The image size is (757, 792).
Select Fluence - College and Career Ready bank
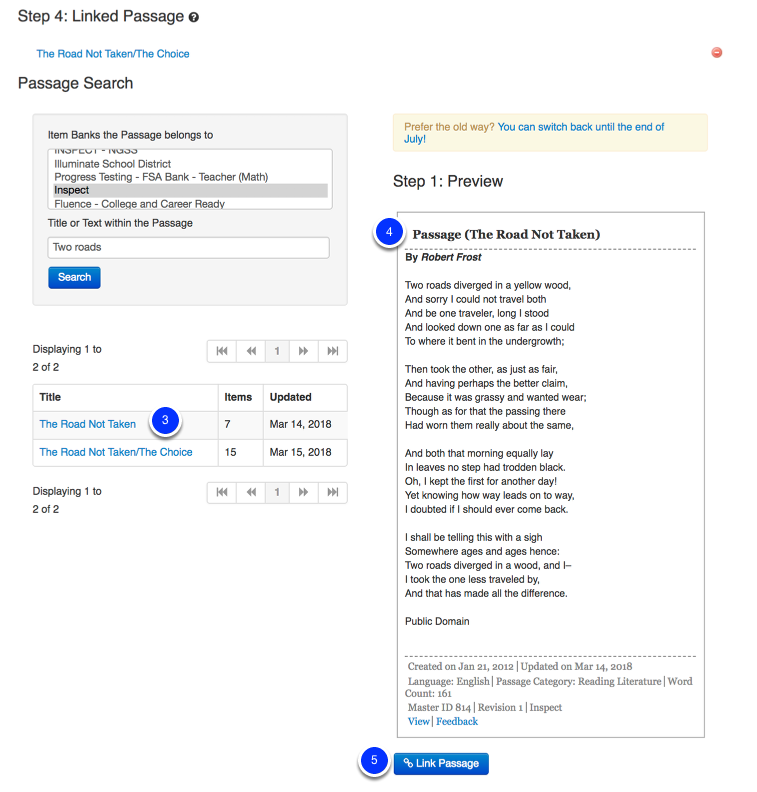pyautogui.click(x=190, y=204)
